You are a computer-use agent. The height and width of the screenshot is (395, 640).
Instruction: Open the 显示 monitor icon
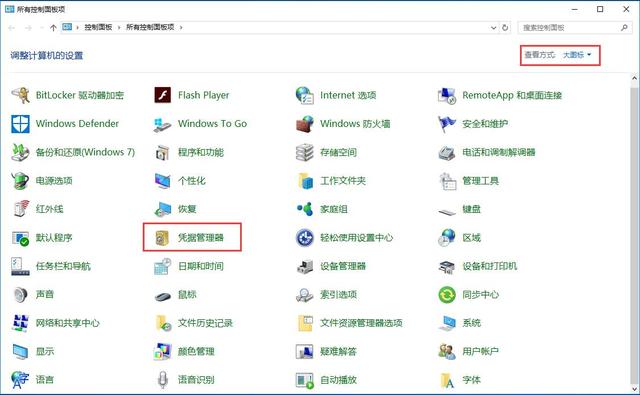click(20, 352)
